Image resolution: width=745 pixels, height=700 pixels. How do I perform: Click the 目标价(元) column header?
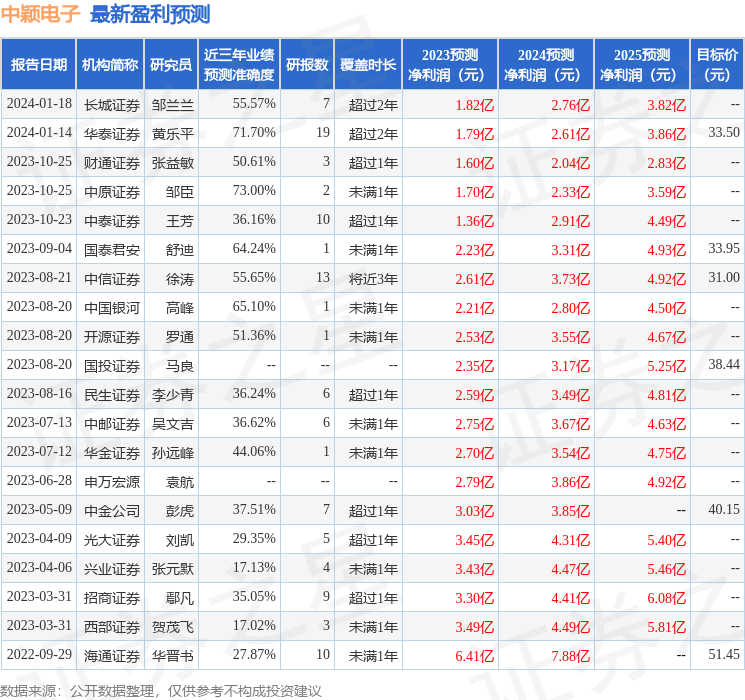tap(716, 64)
